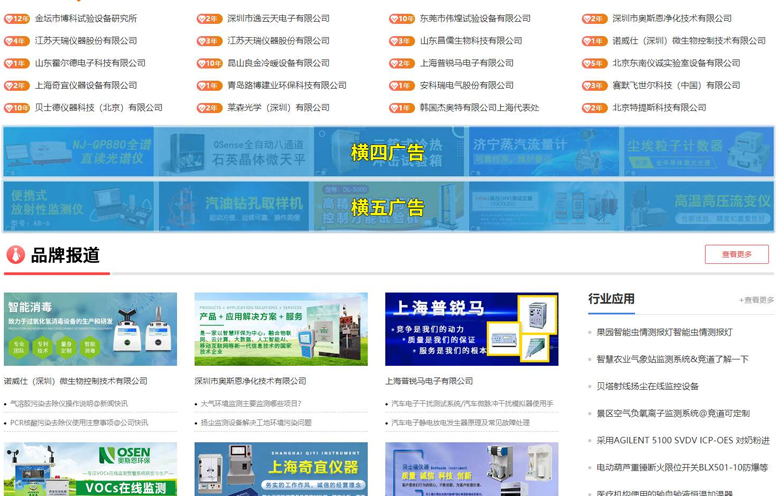Open 深圳市奥斯恩净化技术有限公司 link under brand image
780x496 pixels.
coord(250,381)
